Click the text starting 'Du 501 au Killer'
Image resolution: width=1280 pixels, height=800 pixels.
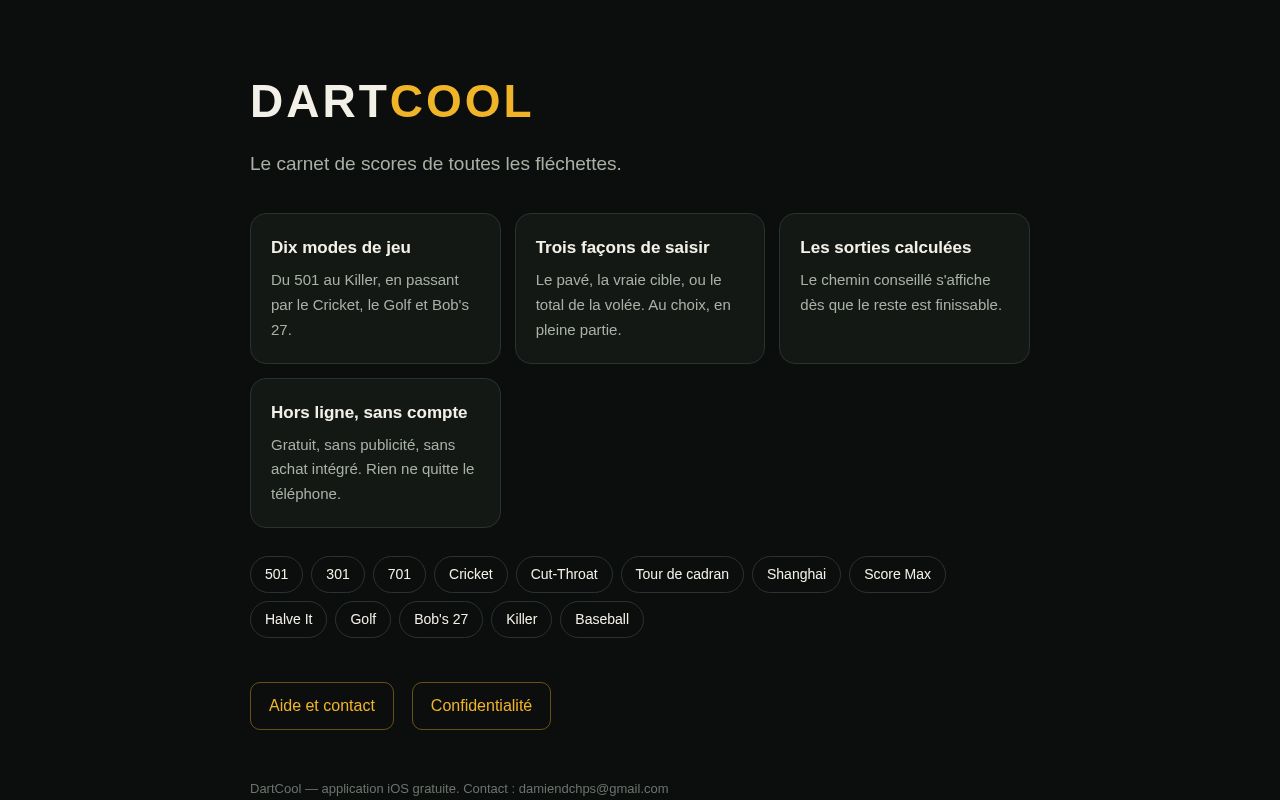click(370, 305)
